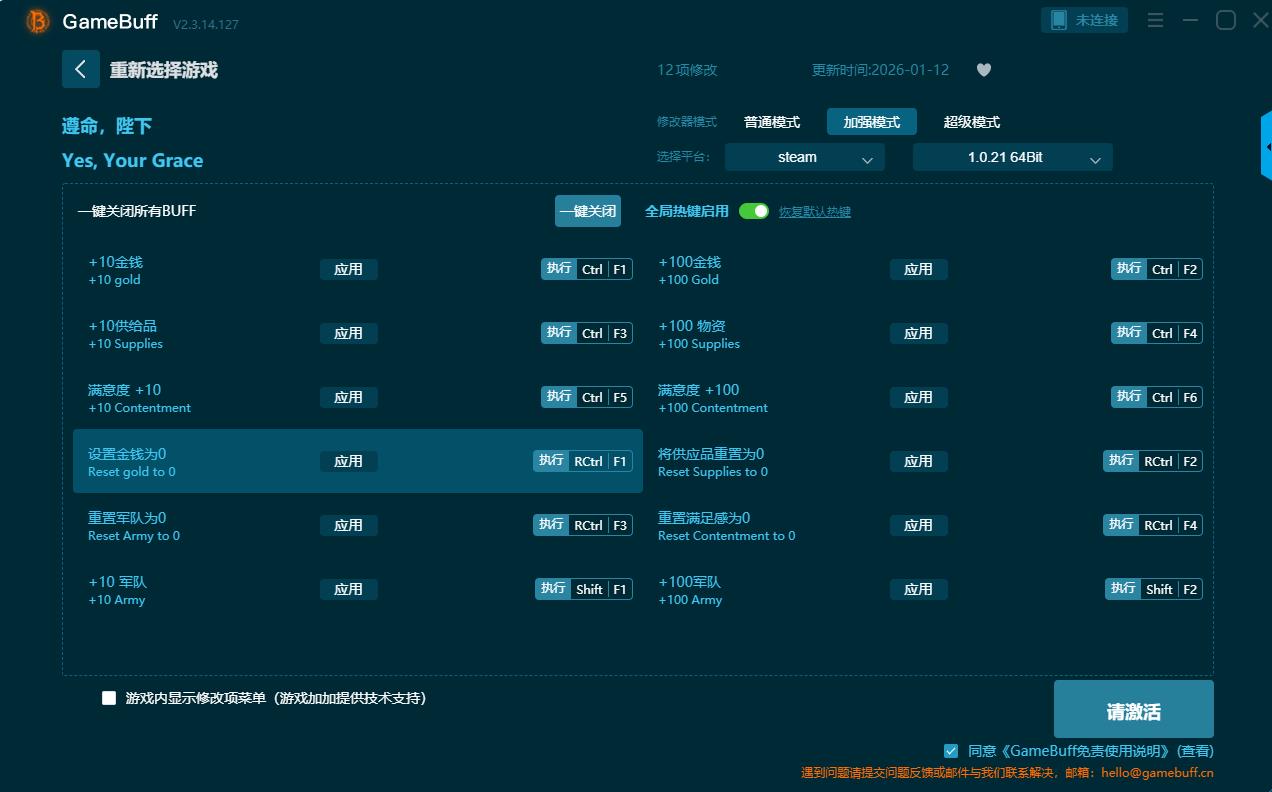Viewport: 1272px width, 792px height.
Task: Click 执行 hotkey Shift F2 for +100军队
Action: (1154, 589)
